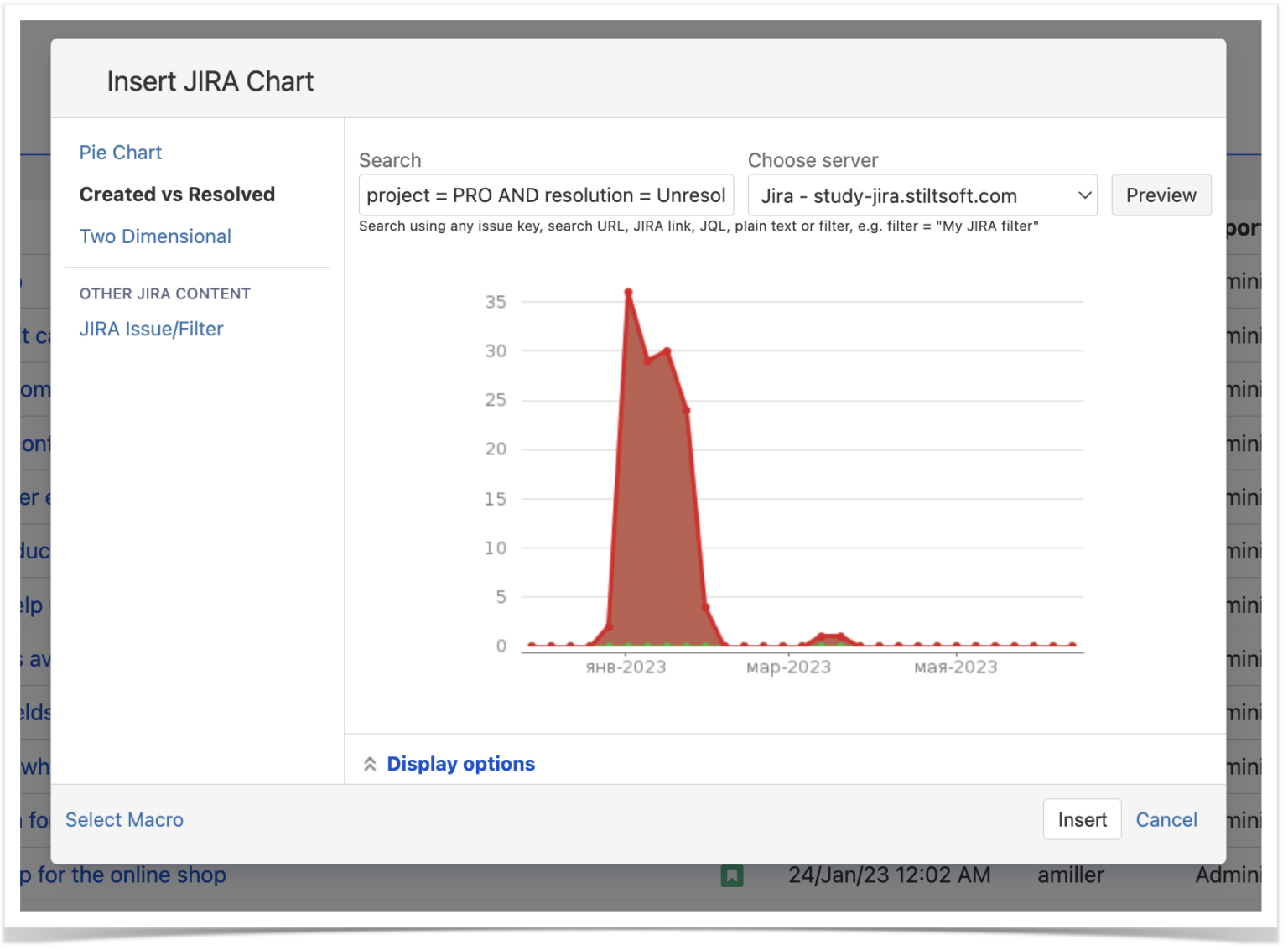Click the Insert button

click(x=1082, y=819)
